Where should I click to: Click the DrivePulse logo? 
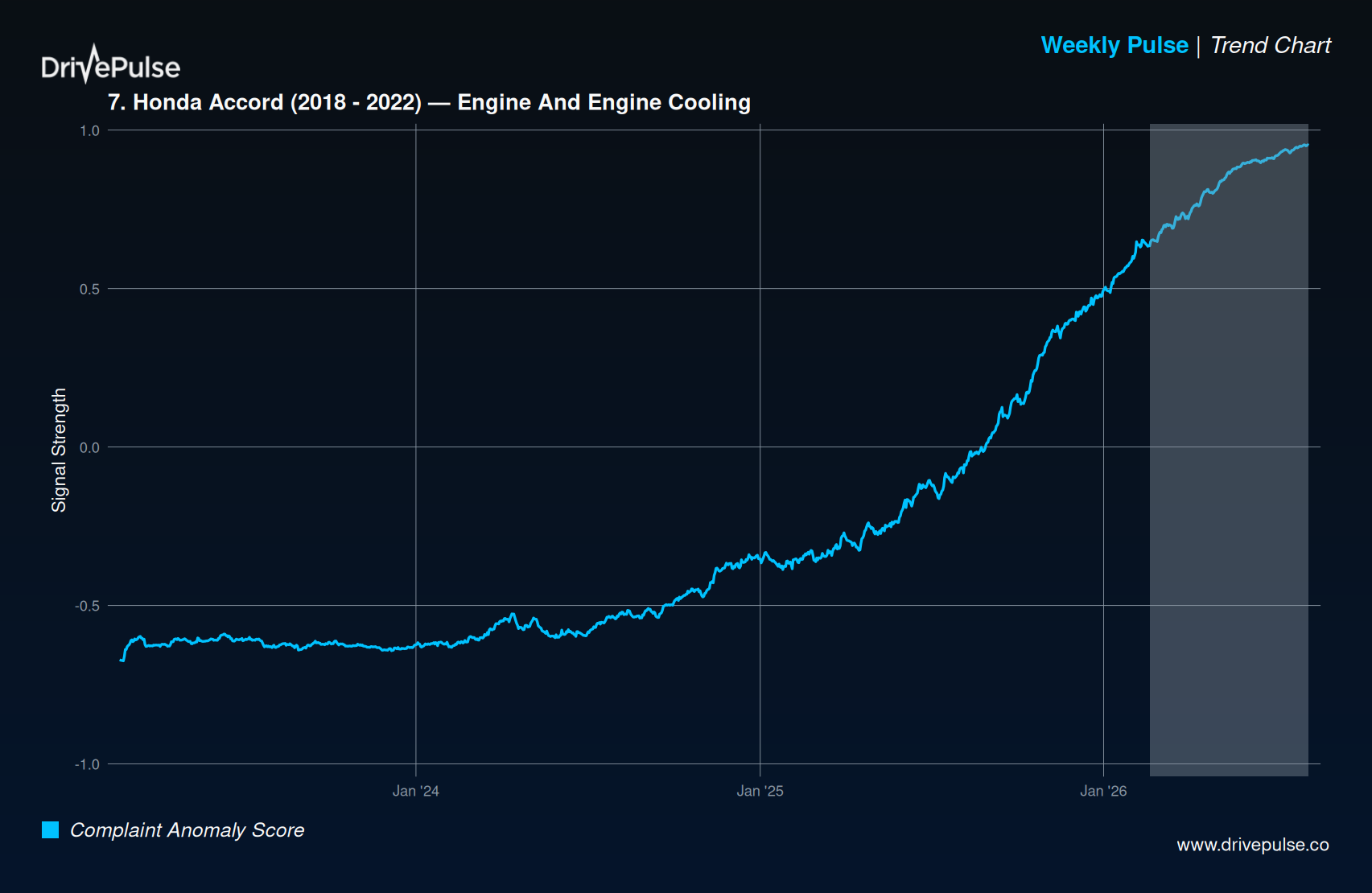tap(111, 64)
